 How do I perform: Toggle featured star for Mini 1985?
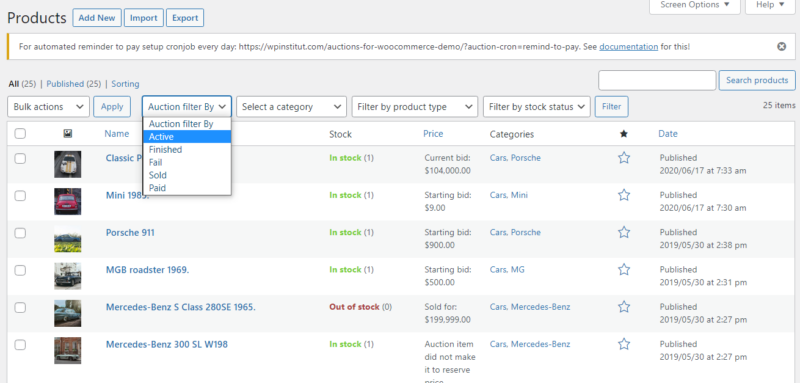tap(623, 195)
